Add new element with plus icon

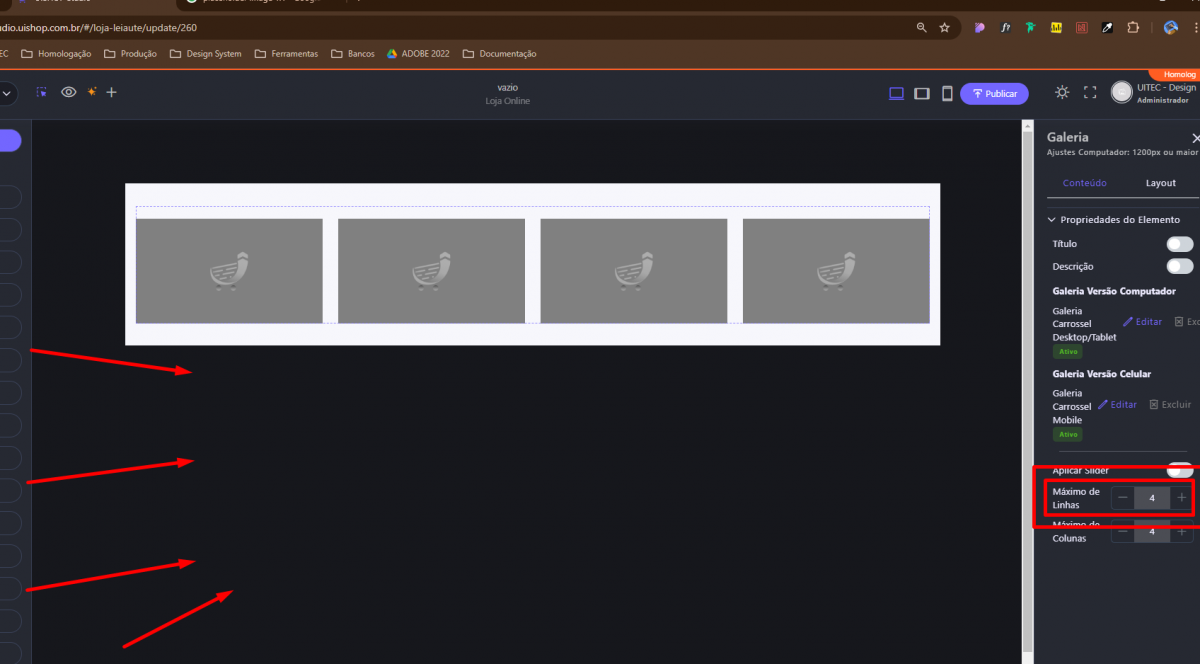click(112, 92)
